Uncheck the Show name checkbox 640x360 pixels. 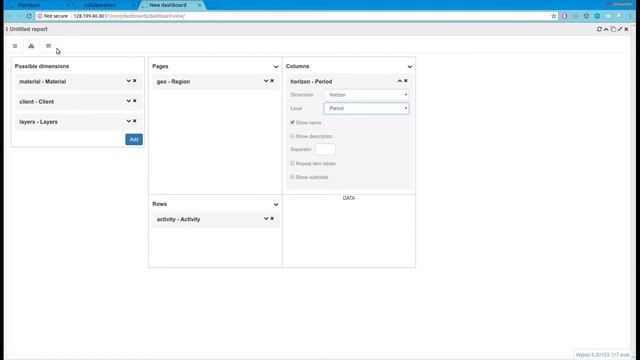tap(292, 122)
